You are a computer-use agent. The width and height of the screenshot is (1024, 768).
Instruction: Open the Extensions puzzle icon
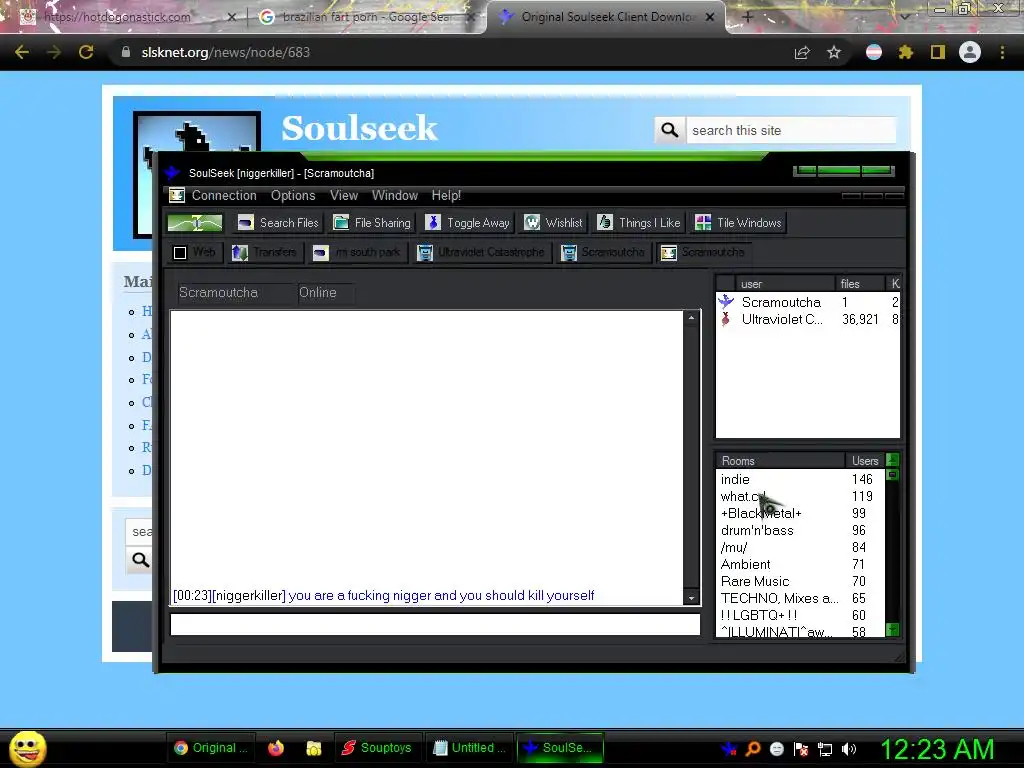905,52
